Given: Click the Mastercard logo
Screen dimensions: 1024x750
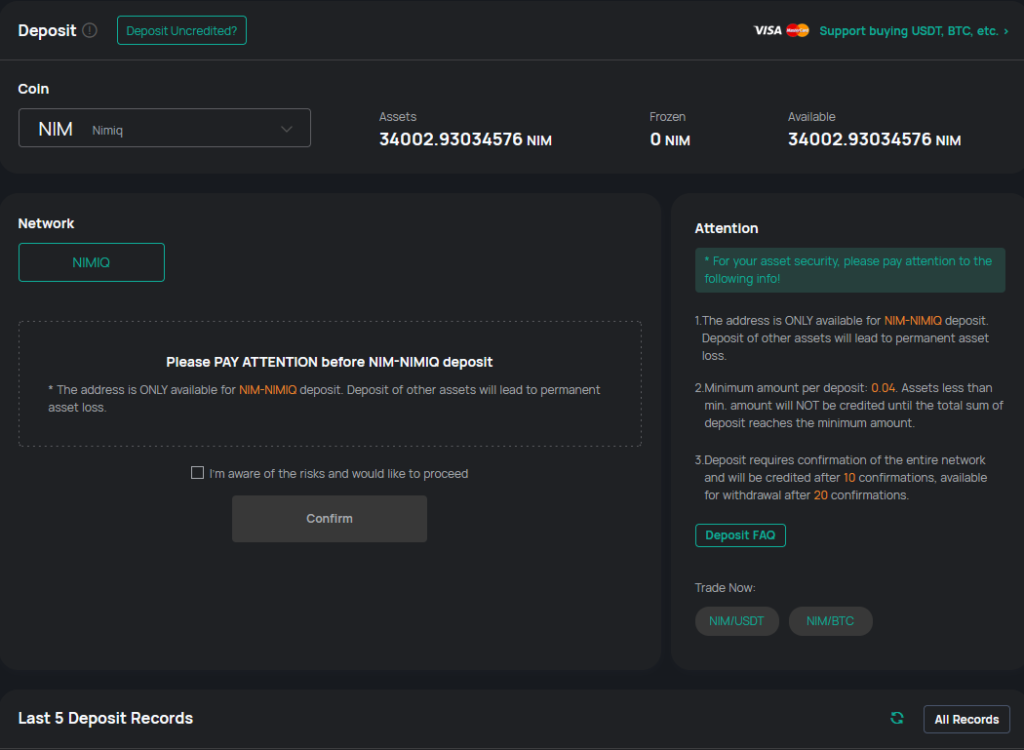Looking at the screenshot, I should [x=797, y=31].
